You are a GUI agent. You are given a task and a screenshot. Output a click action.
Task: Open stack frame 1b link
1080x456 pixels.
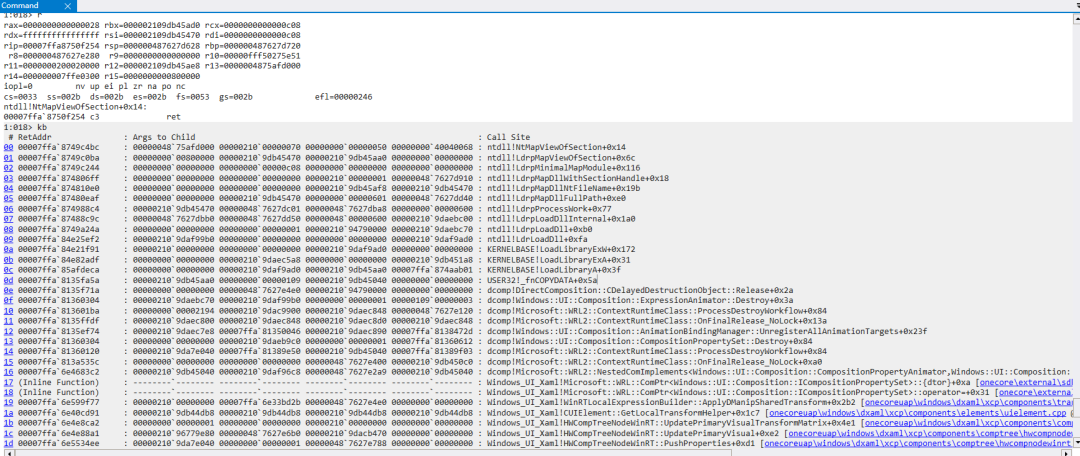[8, 423]
